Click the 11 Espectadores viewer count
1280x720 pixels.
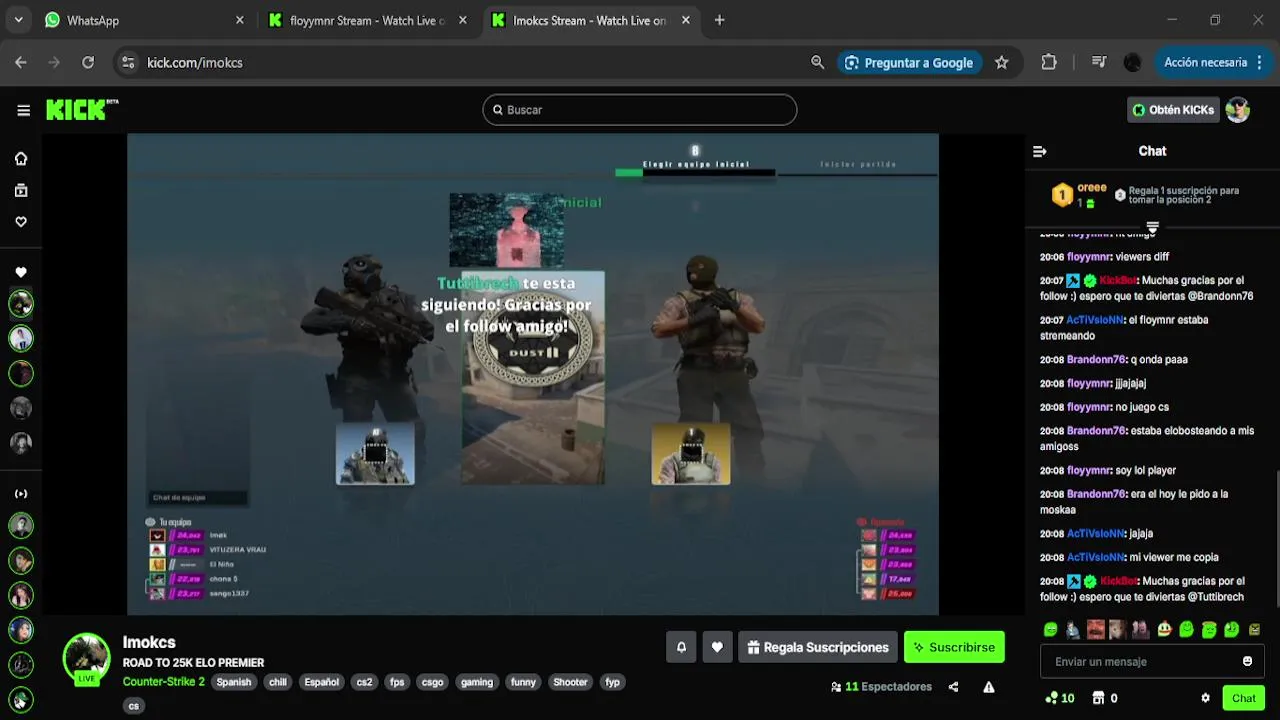pyautogui.click(x=881, y=687)
